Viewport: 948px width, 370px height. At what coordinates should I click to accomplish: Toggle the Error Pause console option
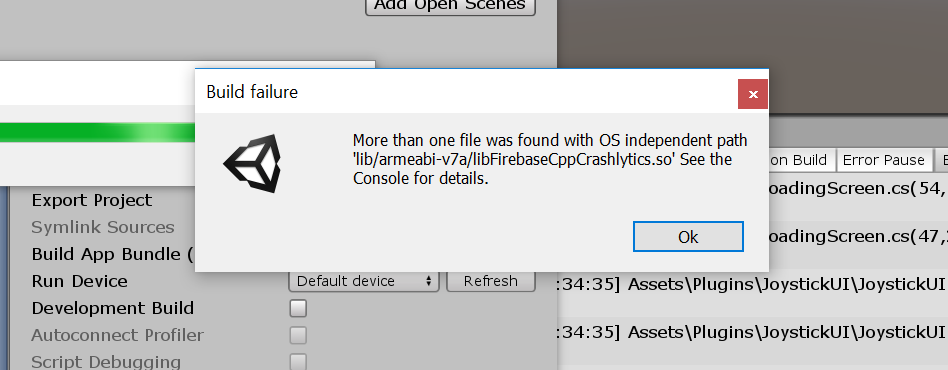click(x=883, y=160)
